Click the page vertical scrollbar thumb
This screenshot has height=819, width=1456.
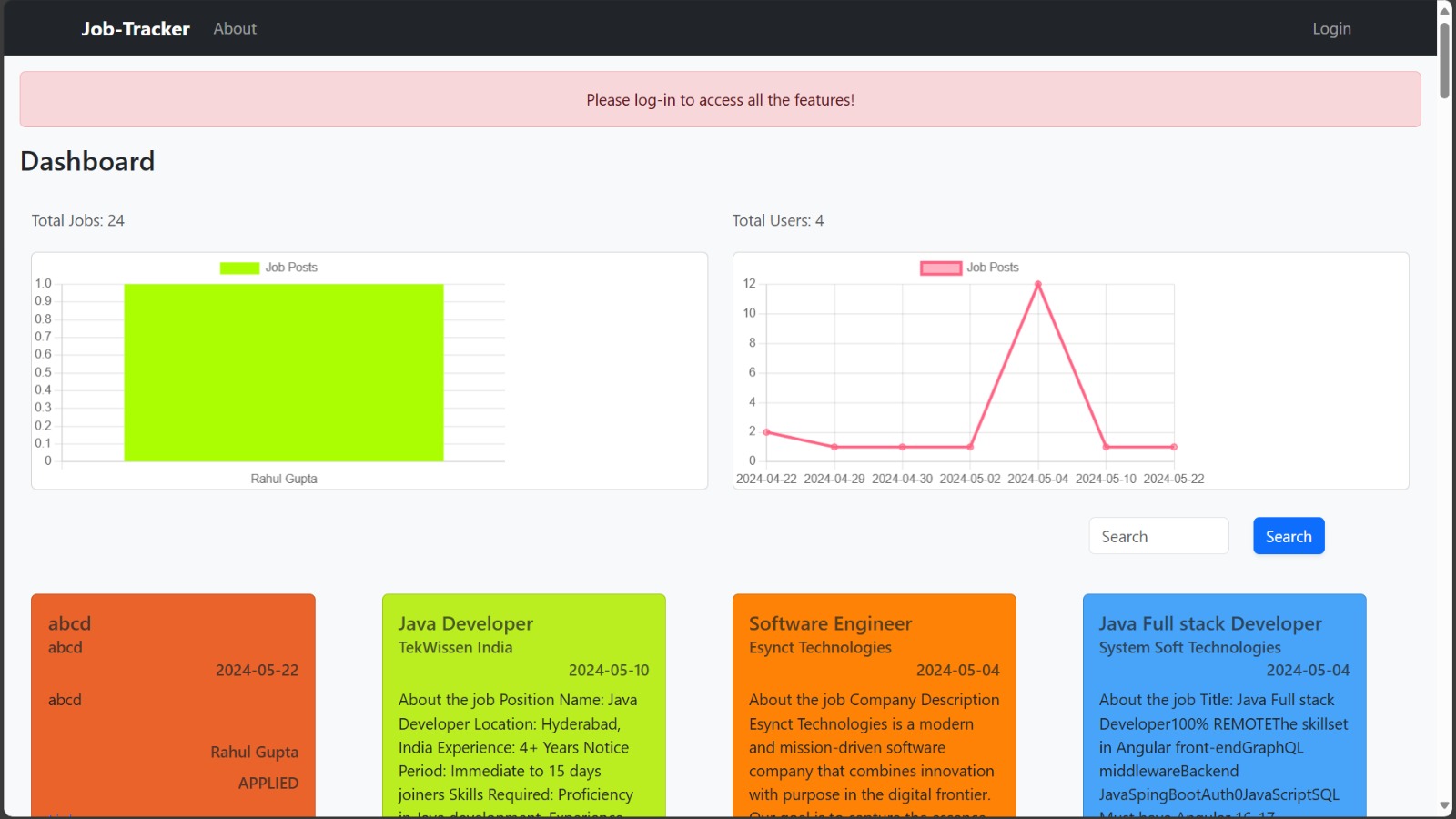coord(1444,59)
